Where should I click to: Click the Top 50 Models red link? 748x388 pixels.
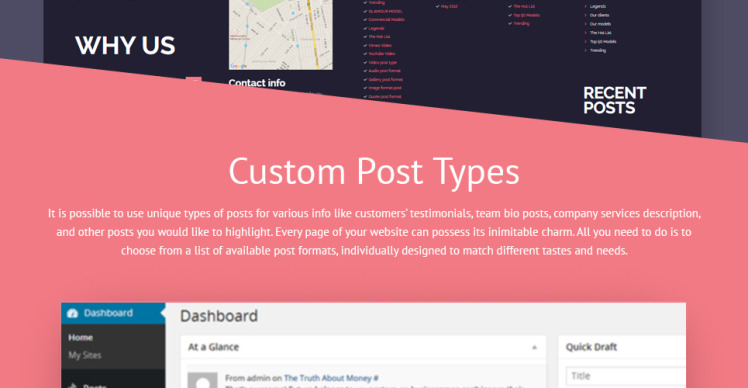526,15
